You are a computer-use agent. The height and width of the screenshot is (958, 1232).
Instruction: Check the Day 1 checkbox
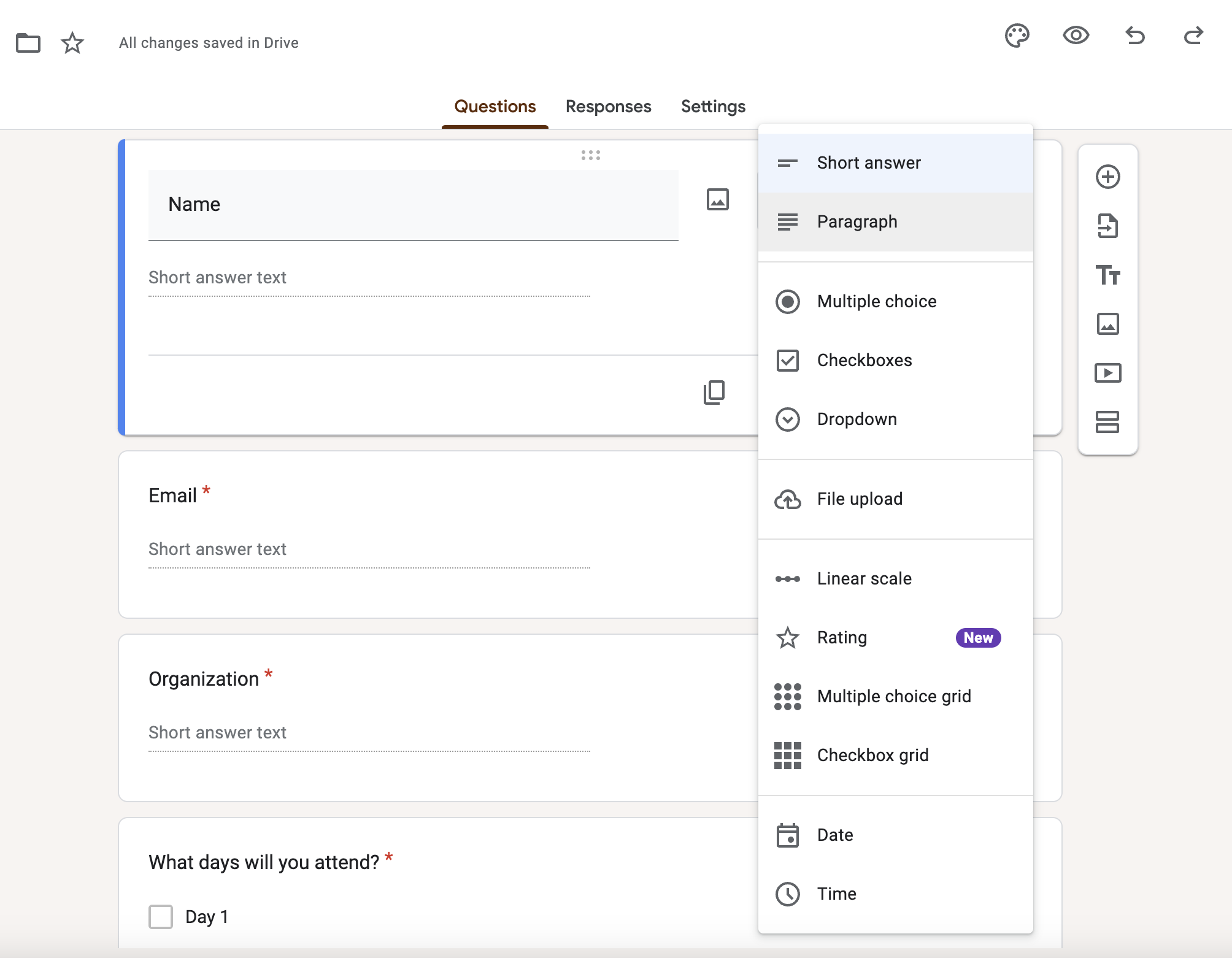pos(160,917)
